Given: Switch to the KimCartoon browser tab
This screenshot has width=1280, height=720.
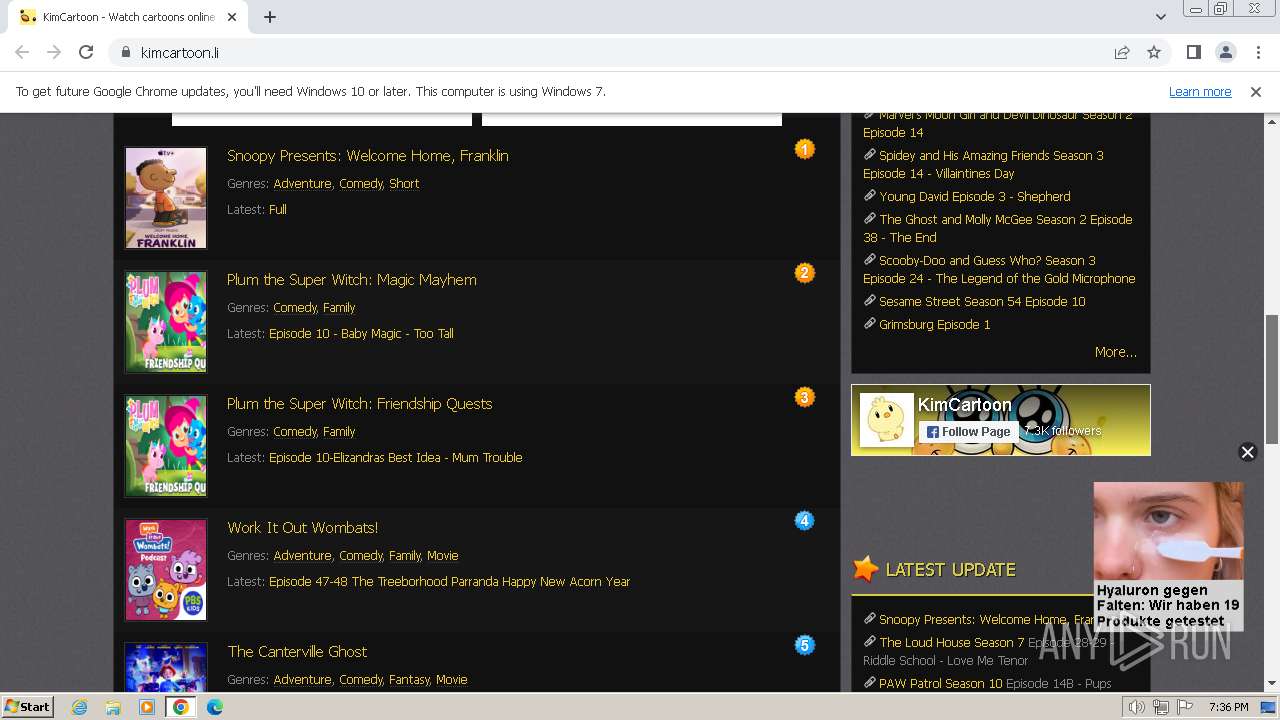Looking at the screenshot, I should (128, 17).
